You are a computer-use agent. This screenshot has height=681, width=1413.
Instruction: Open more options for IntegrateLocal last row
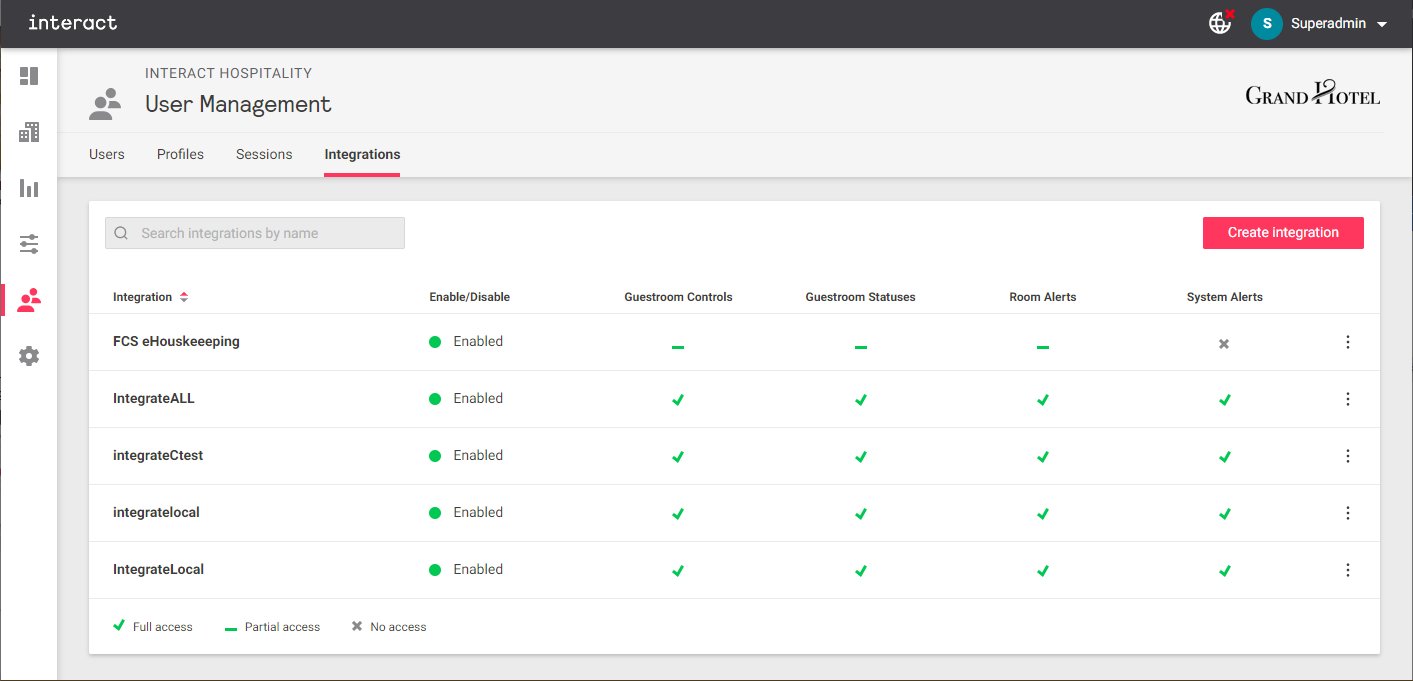[1348, 570]
